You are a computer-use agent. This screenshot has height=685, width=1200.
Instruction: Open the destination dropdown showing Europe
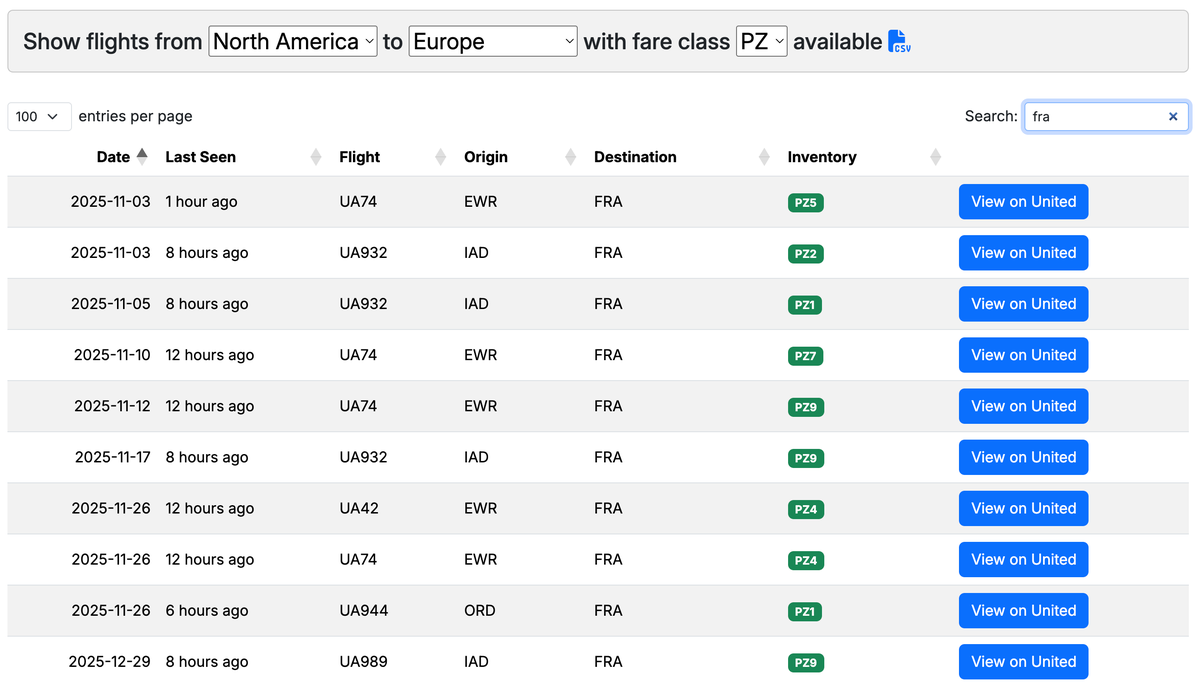point(492,41)
